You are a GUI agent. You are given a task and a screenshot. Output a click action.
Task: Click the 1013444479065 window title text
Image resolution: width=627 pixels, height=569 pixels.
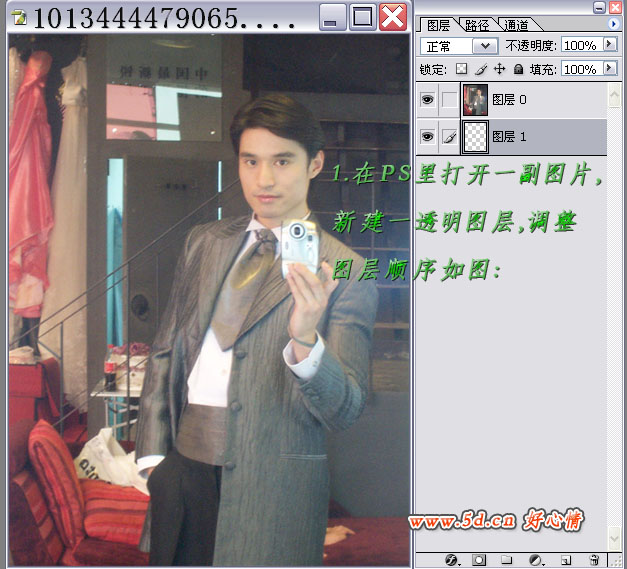tap(164, 18)
